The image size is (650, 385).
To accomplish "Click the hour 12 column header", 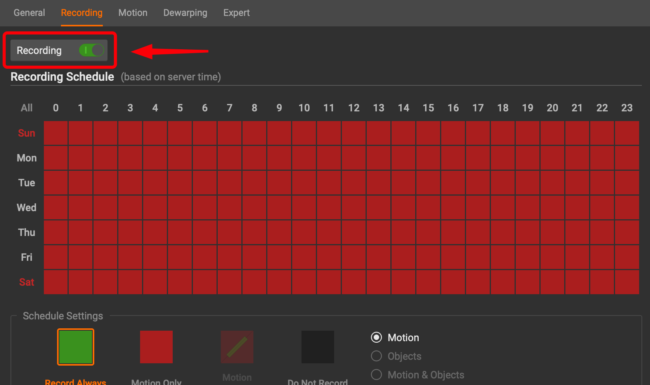I will pos(354,108).
